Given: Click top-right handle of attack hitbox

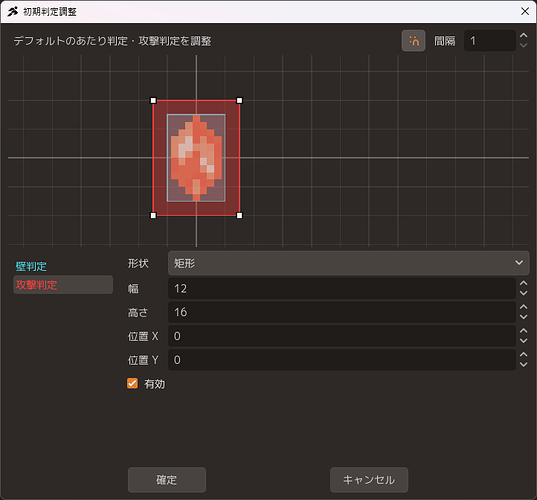Looking at the screenshot, I should (239, 100).
